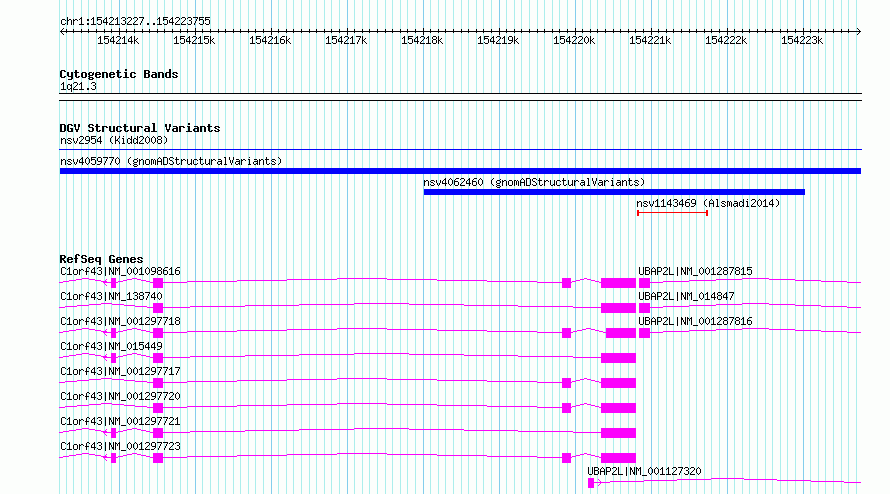
Task: Select the 154219k ruler position label
Action: [x=498, y=40]
